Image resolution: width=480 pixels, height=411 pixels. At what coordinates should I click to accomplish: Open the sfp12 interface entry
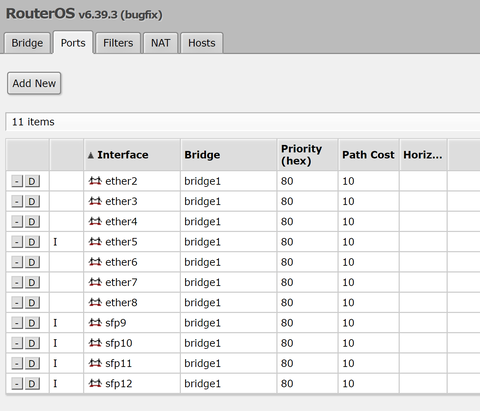point(119,384)
